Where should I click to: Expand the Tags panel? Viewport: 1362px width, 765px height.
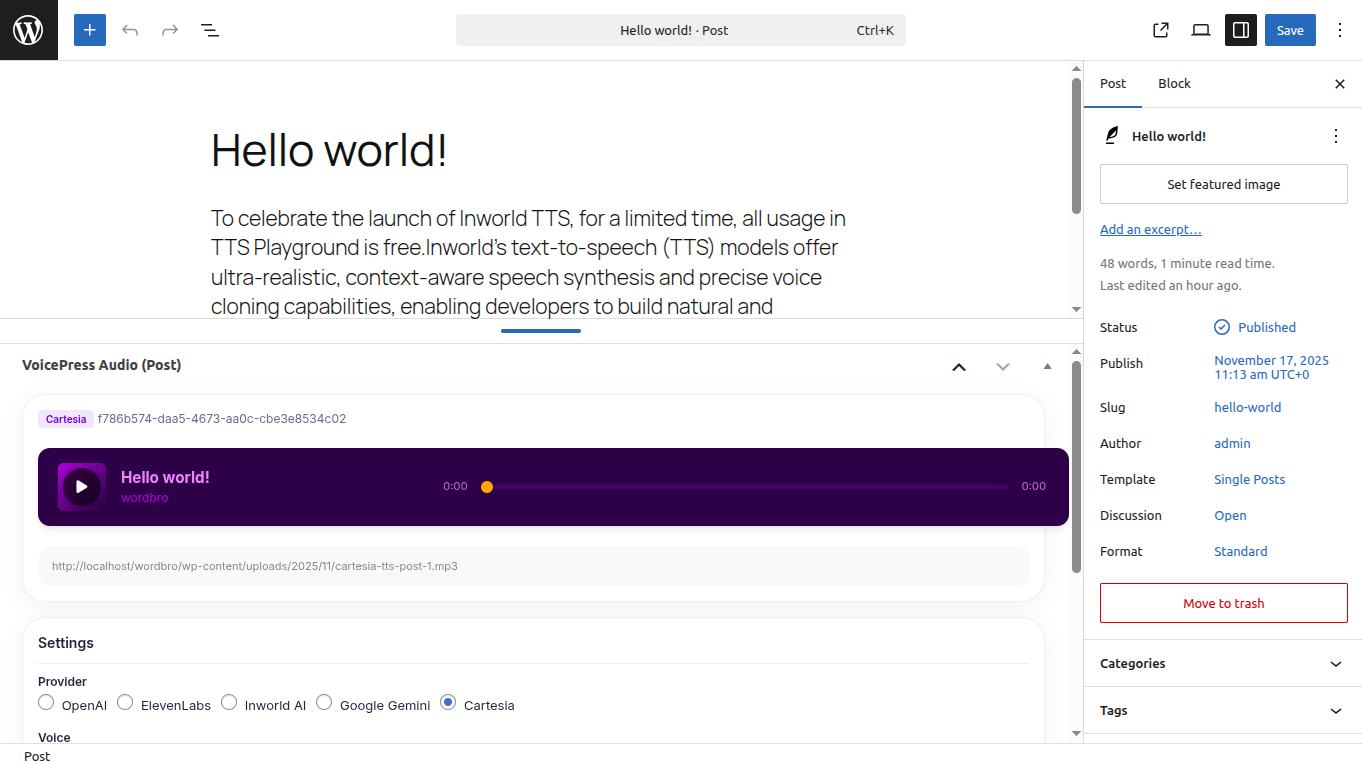[x=1223, y=710]
